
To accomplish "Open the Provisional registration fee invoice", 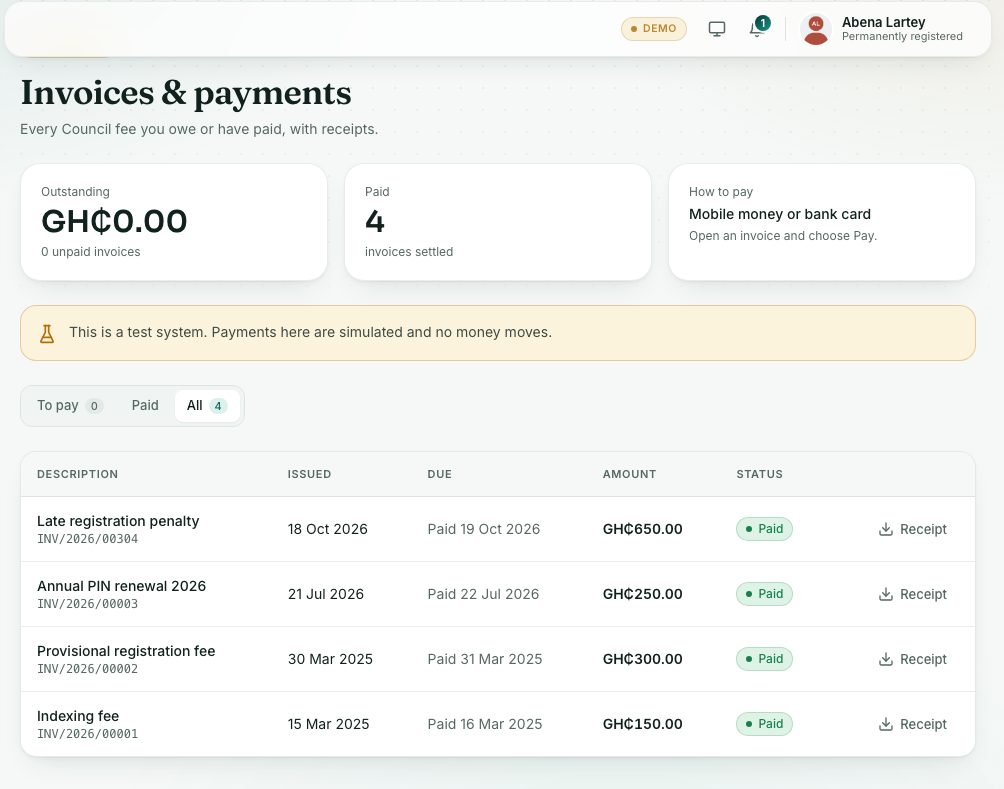I will 126,651.
